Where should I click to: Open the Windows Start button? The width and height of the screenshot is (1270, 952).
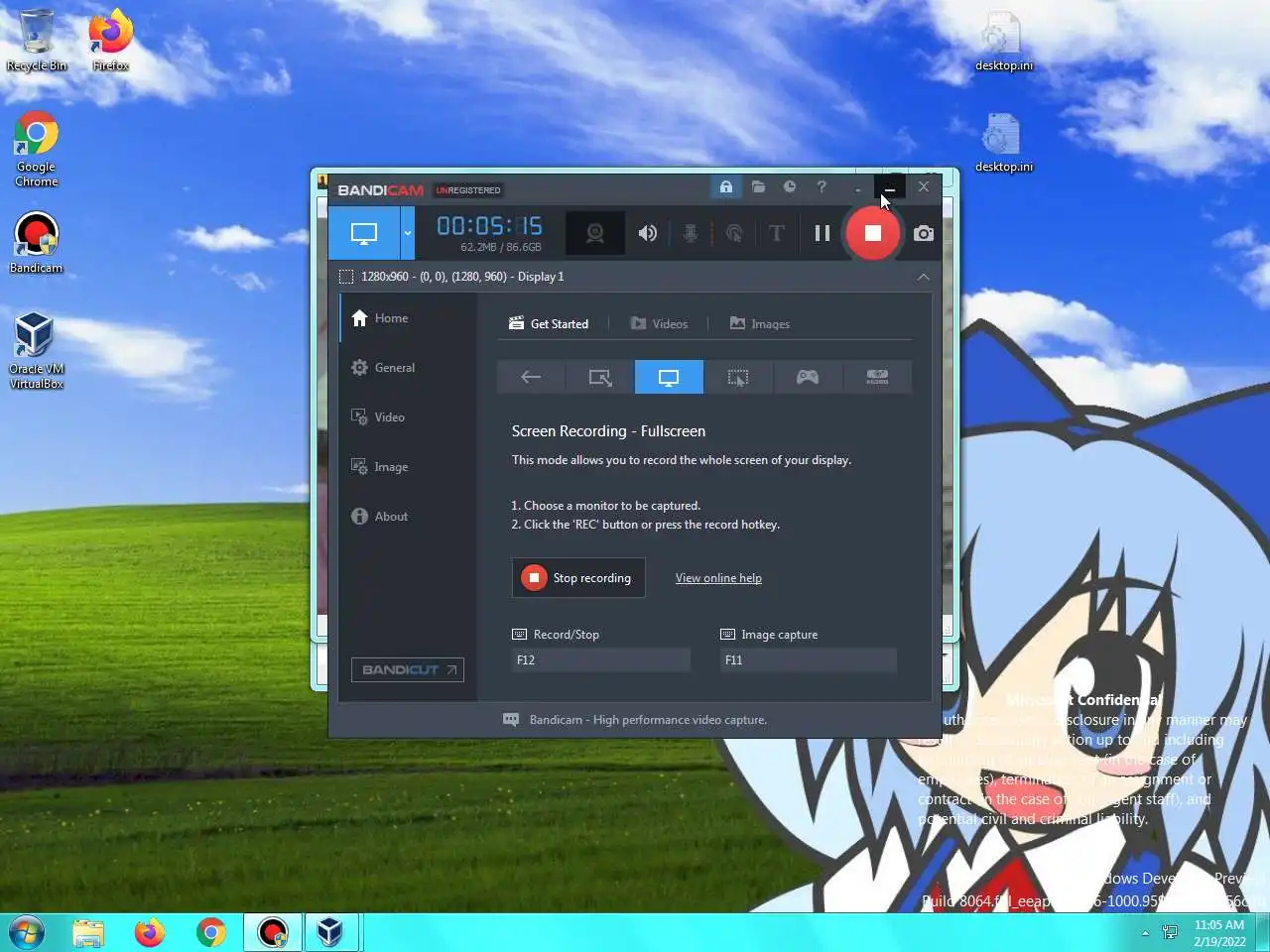27,933
